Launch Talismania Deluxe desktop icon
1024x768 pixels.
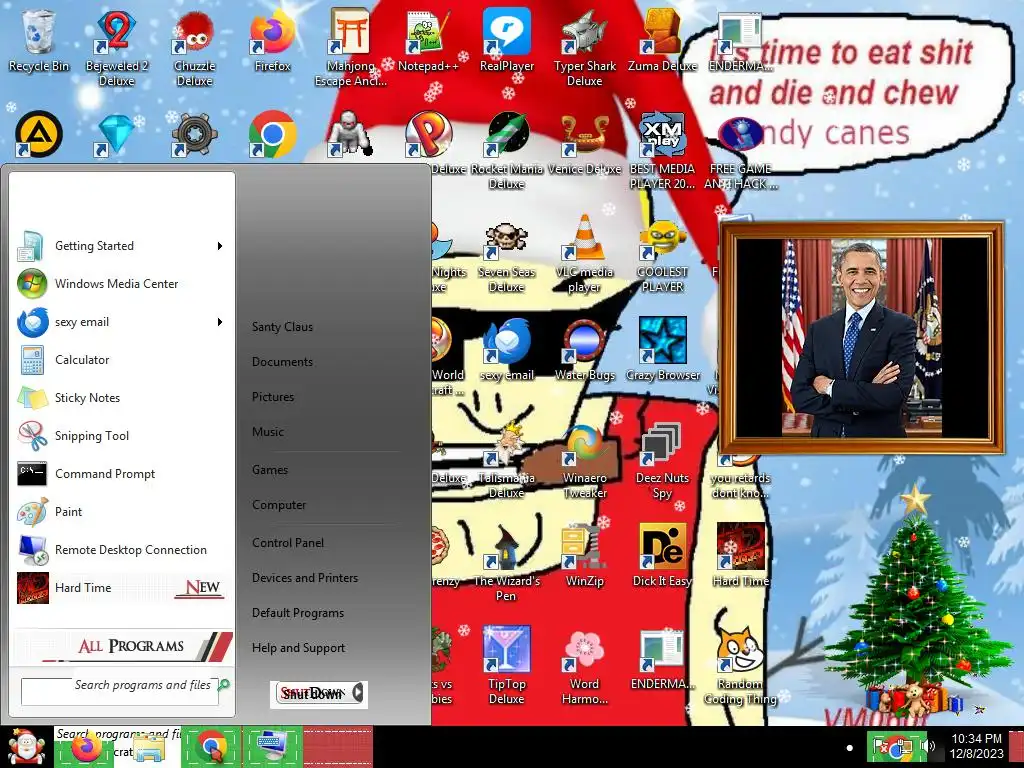click(x=507, y=460)
